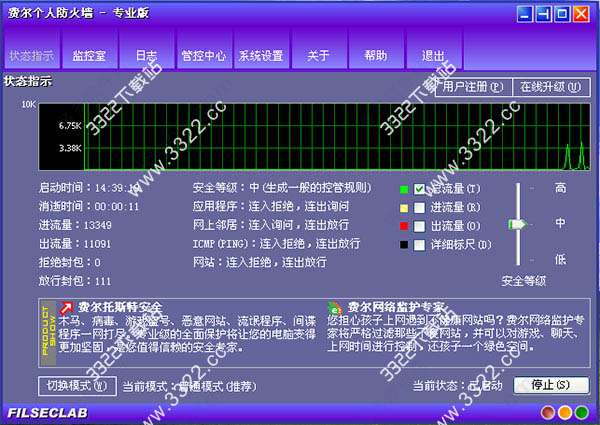Enable the 出流量(O) checkbox
Screen dimensions: 600x425
(419, 226)
